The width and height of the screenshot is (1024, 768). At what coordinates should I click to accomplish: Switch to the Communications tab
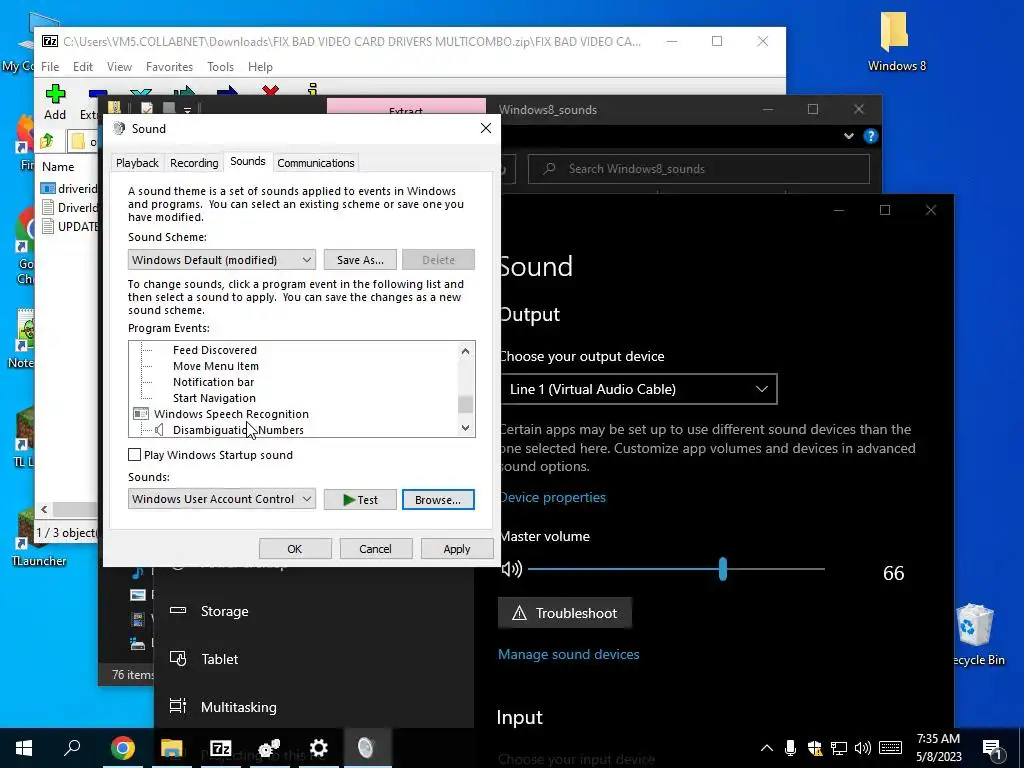(315, 163)
